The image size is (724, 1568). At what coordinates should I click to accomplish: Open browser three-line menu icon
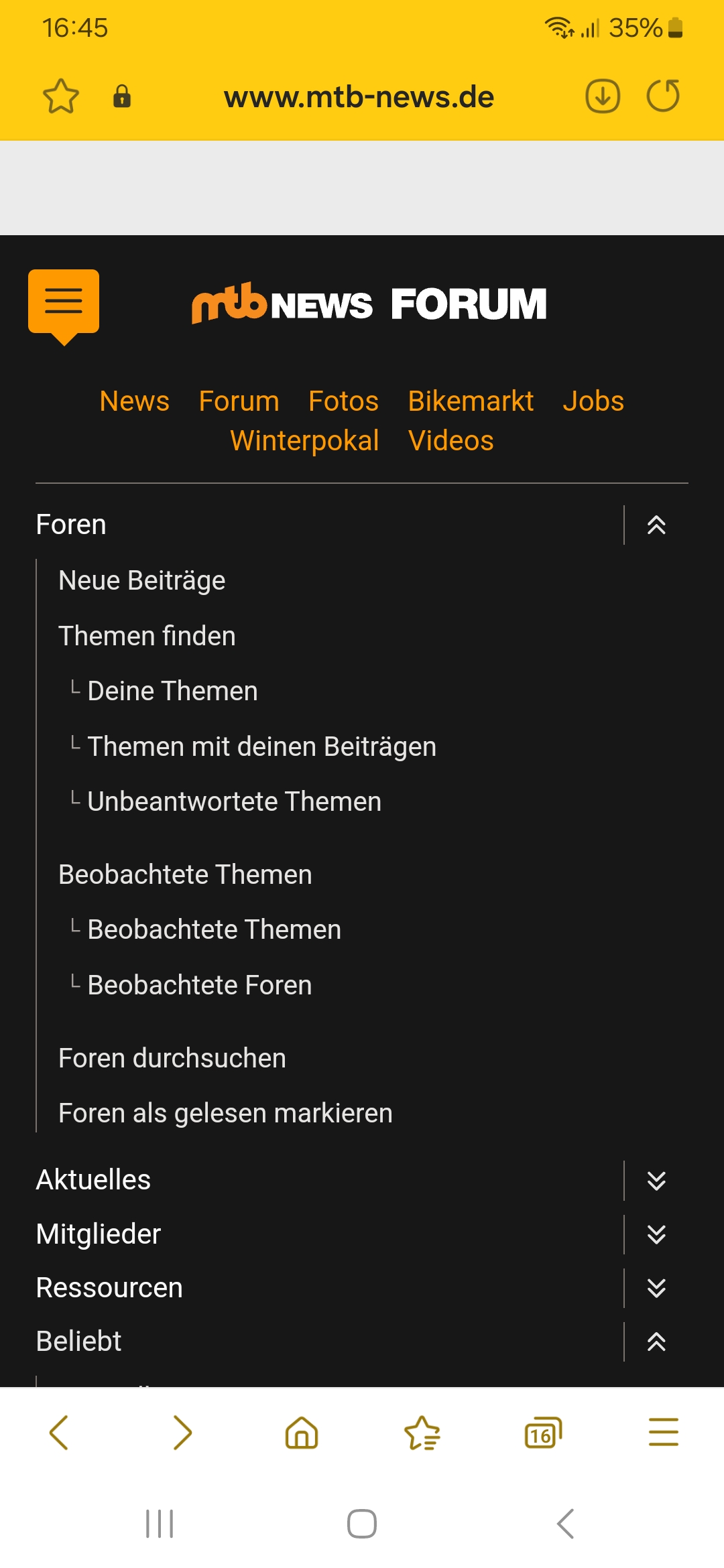663,1433
